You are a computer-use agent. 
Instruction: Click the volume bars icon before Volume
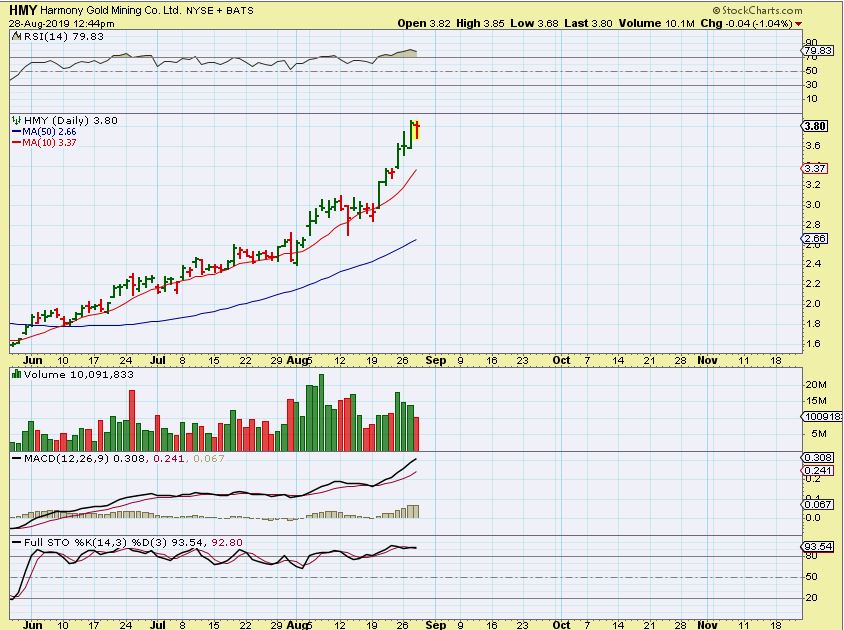click(17, 374)
